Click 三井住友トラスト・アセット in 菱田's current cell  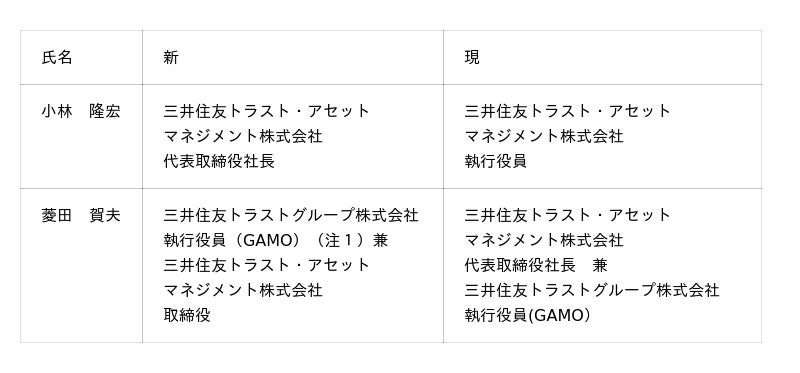(x=567, y=215)
